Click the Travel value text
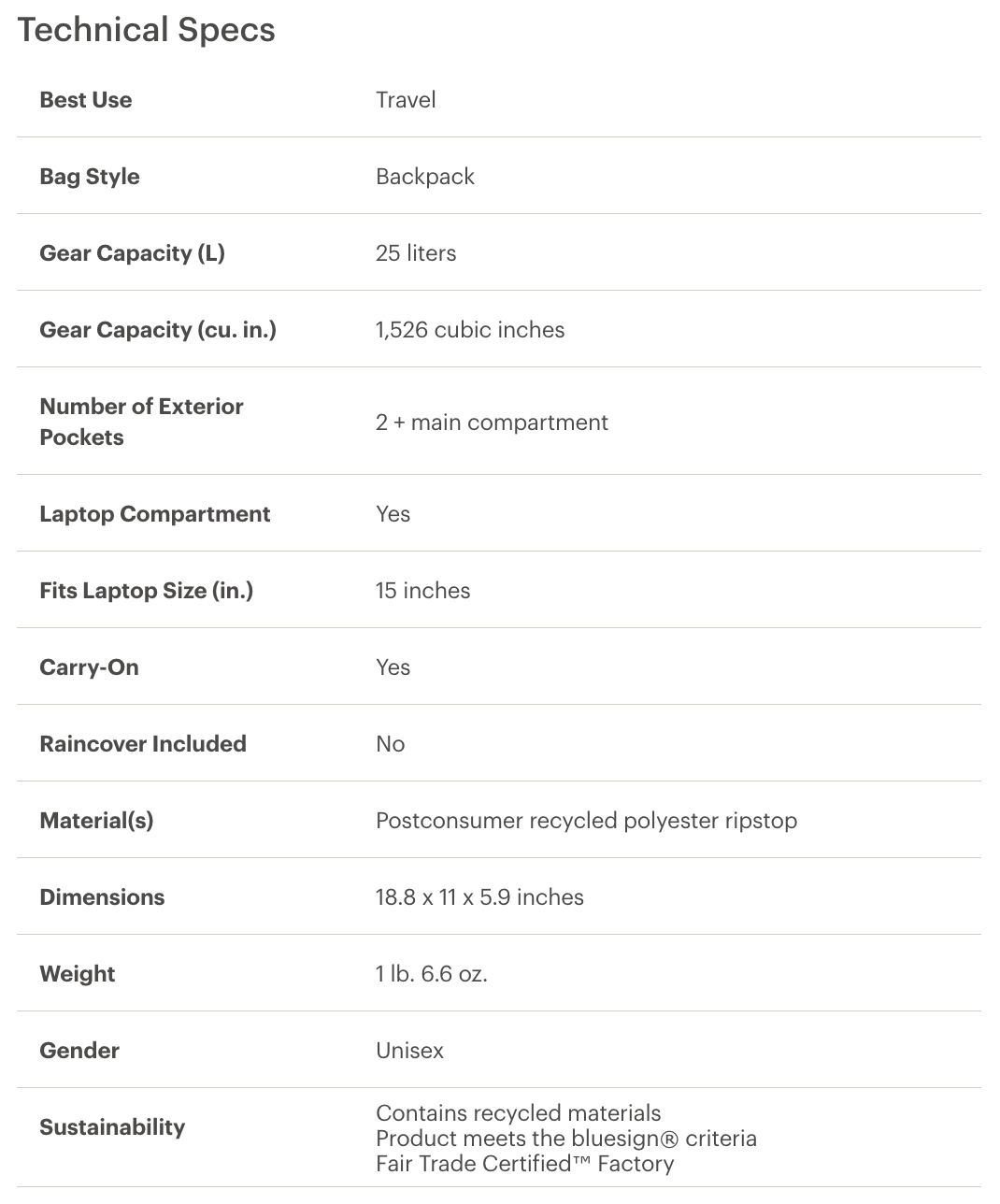This screenshot has height=1204, width=1000. click(x=406, y=100)
